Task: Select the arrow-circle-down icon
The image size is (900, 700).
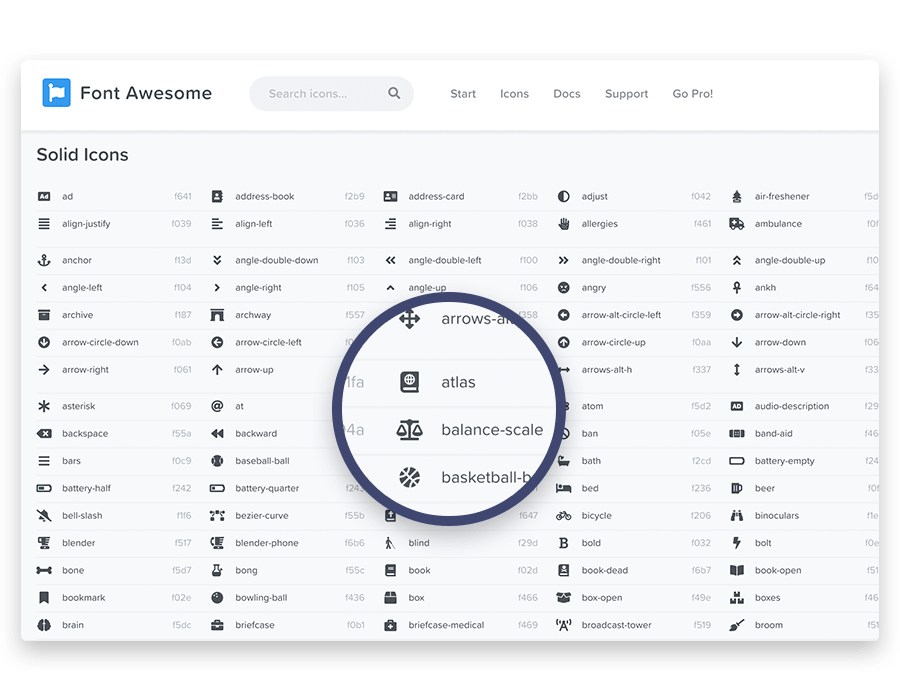Action: point(44,343)
